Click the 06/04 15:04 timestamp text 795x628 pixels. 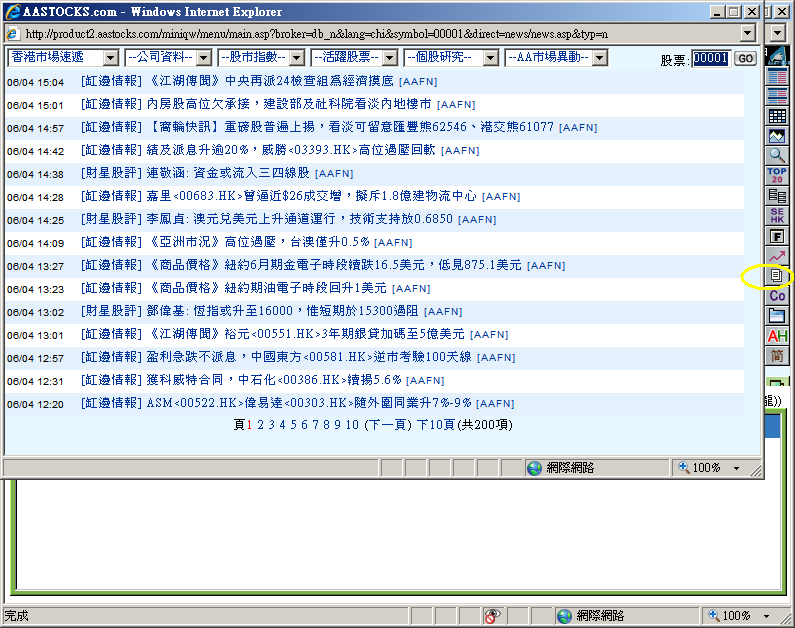(x=35, y=82)
